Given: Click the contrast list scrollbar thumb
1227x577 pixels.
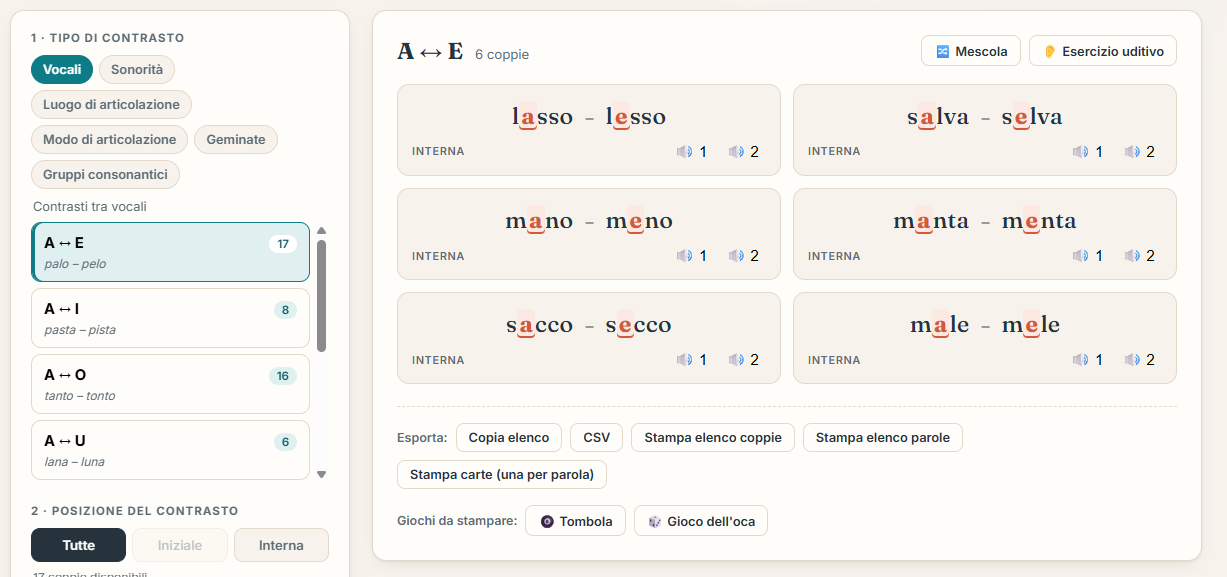Looking at the screenshot, I should point(321,296).
